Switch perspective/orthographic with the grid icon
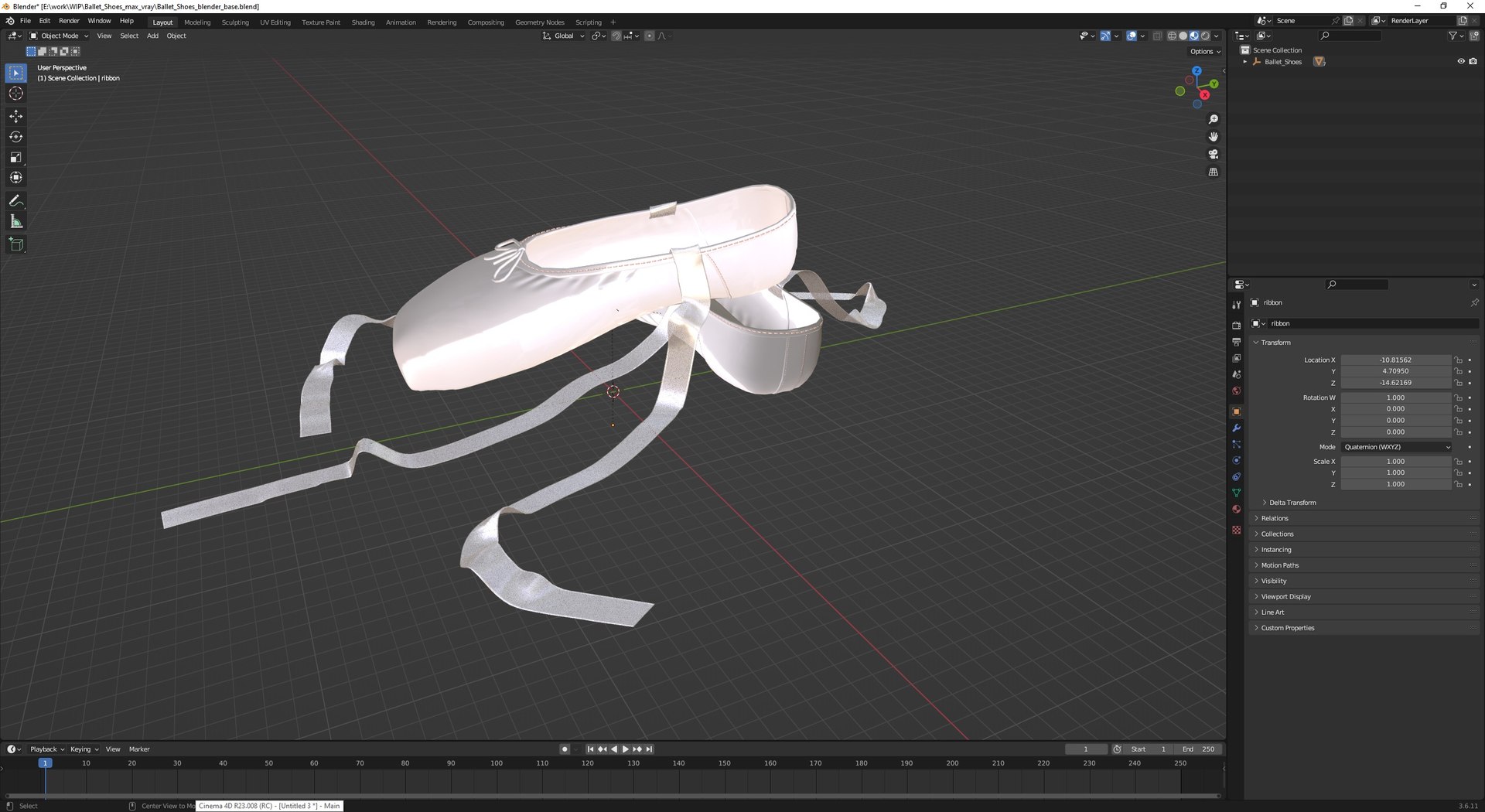Screen dimensions: 1485x812 tap(1213, 172)
